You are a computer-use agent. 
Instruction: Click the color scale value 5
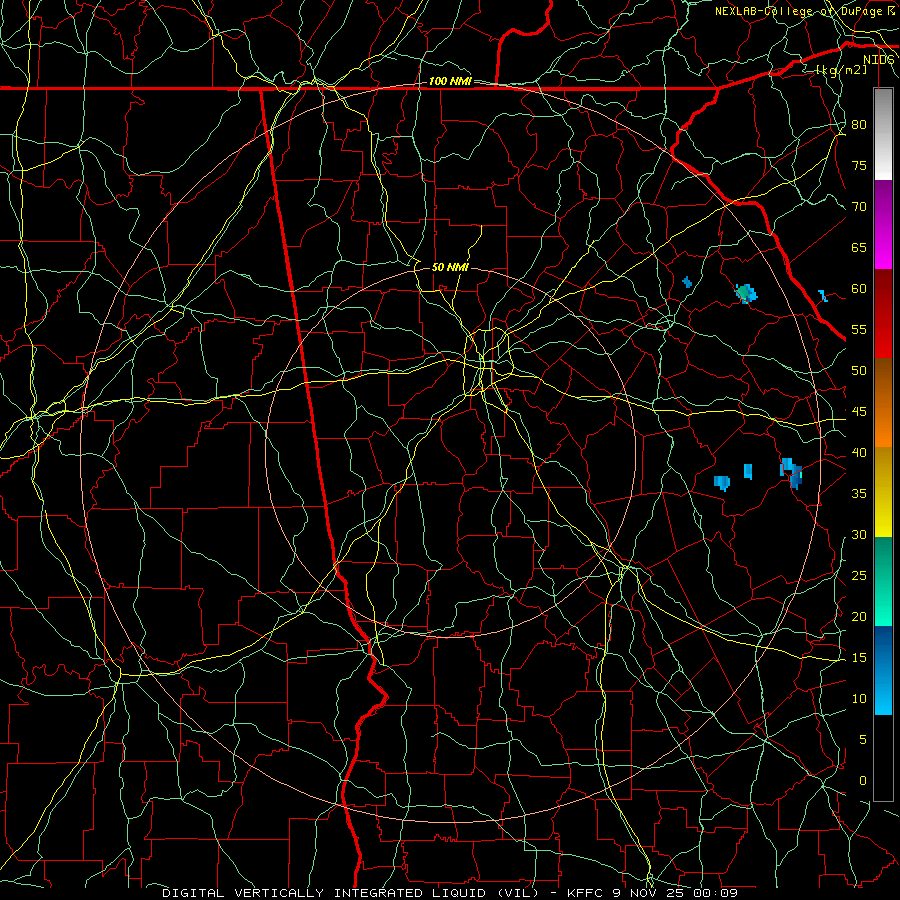863,740
